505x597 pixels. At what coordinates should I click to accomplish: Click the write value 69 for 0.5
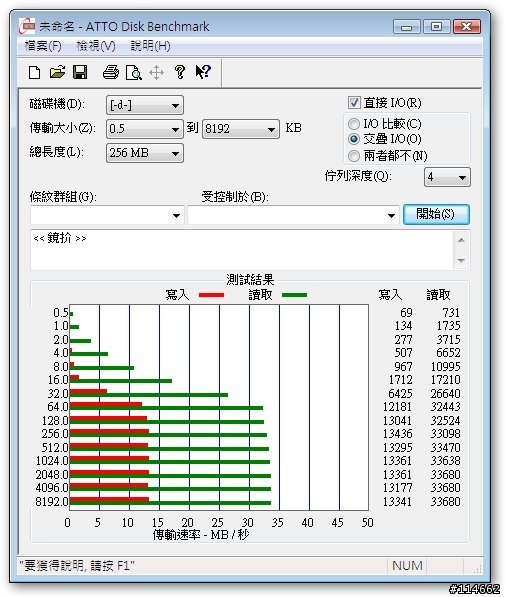click(x=406, y=313)
